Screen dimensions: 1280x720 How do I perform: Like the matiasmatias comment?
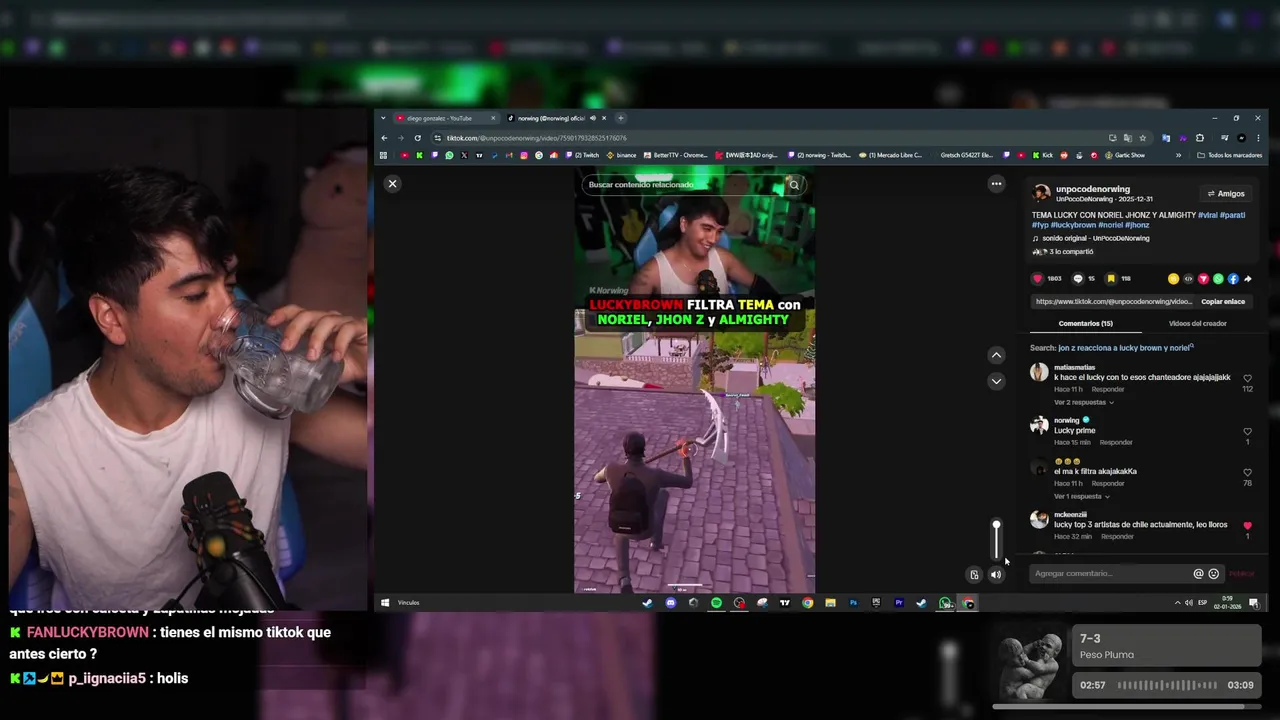coord(1247,379)
